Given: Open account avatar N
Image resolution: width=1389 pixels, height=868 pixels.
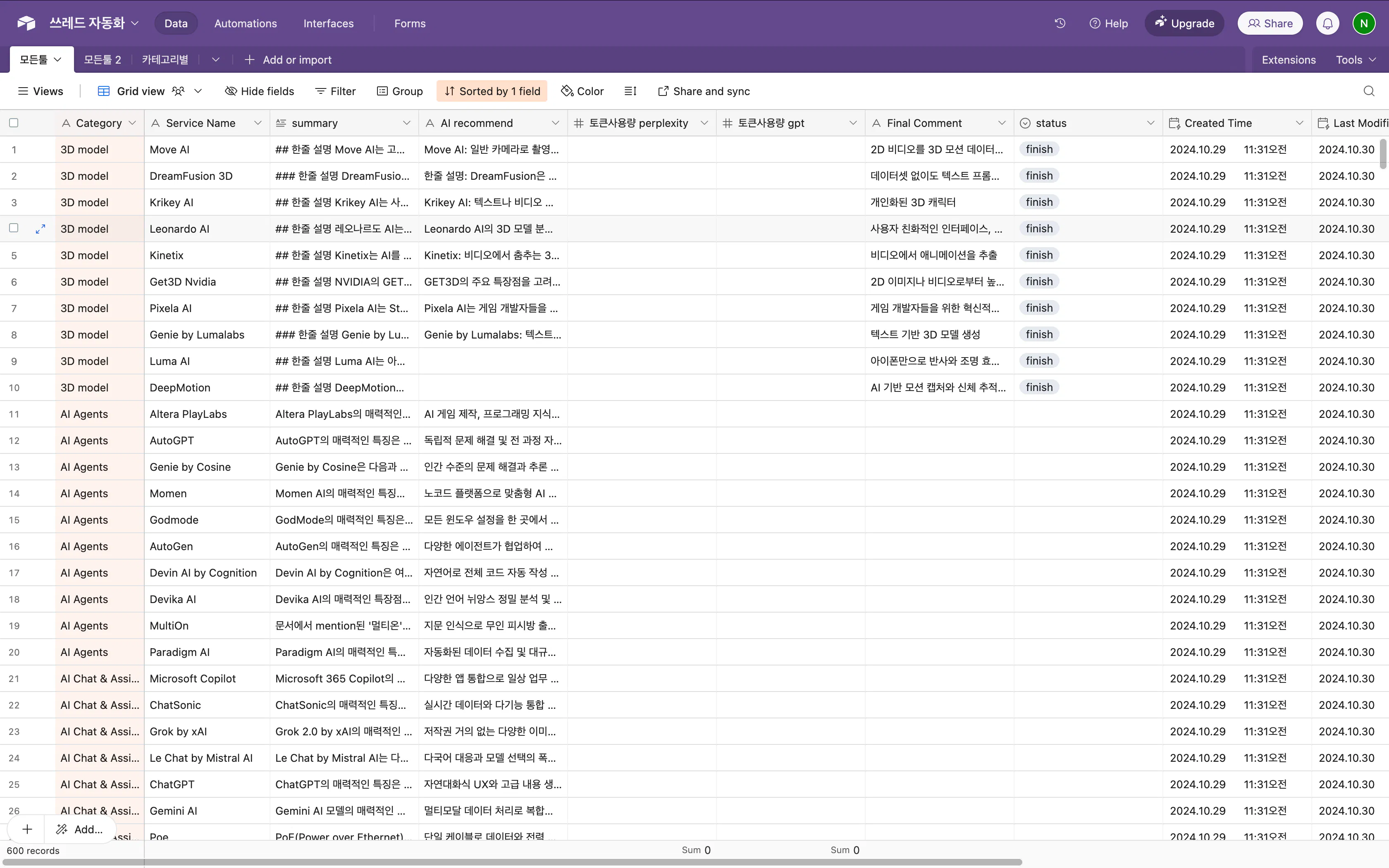Looking at the screenshot, I should coord(1364,23).
